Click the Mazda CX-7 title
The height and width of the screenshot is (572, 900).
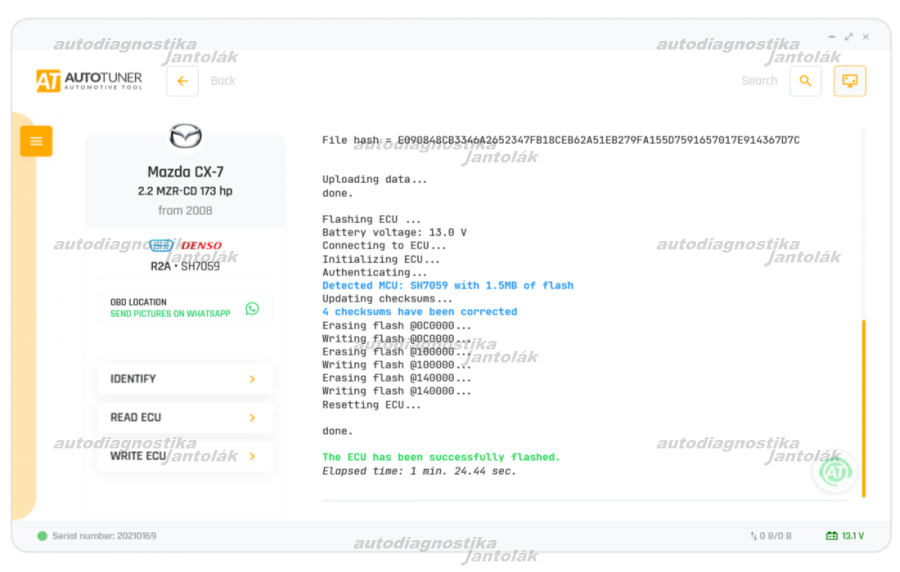point(185,172)
